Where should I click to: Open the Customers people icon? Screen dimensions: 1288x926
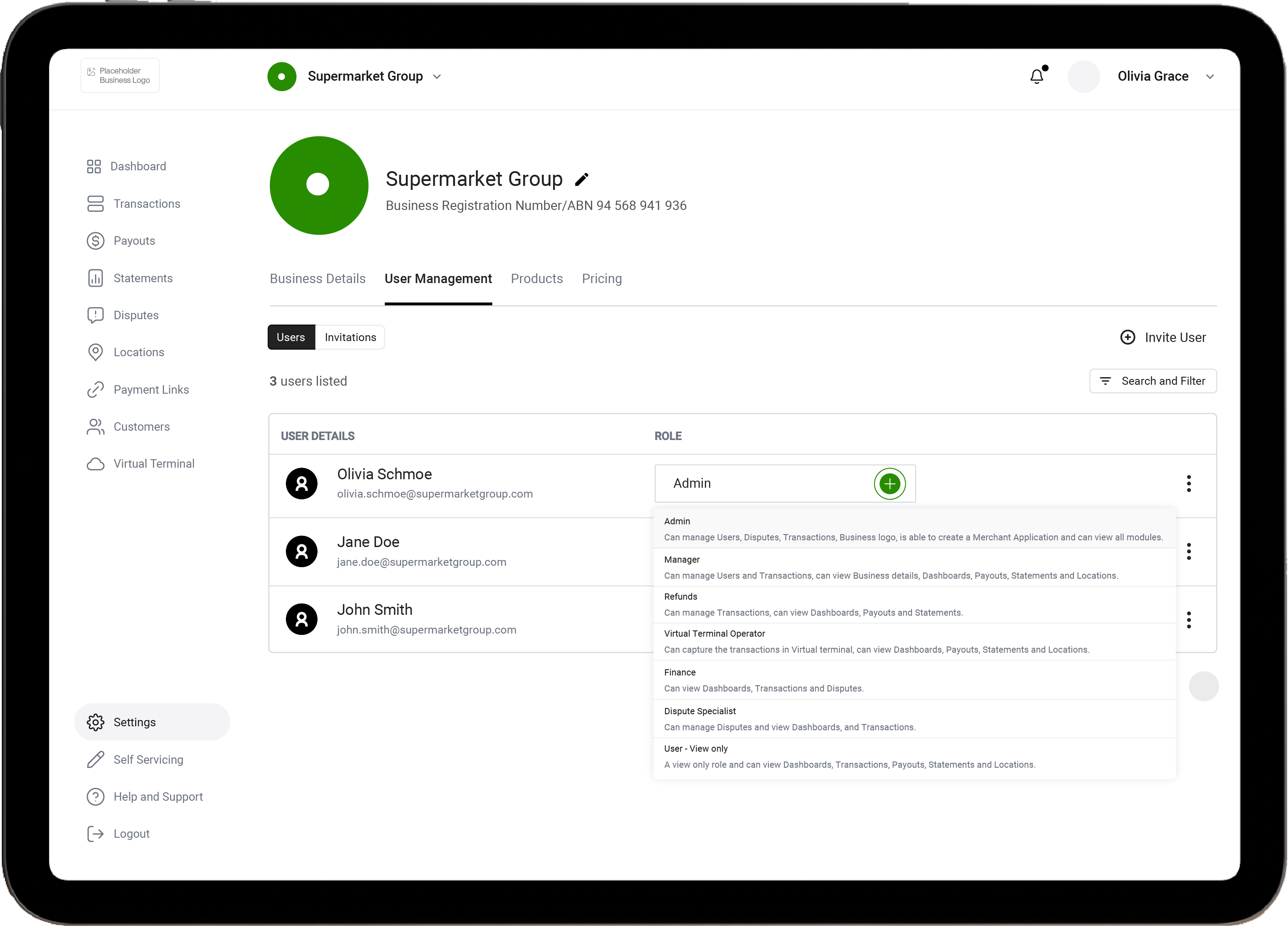(95, 426)
